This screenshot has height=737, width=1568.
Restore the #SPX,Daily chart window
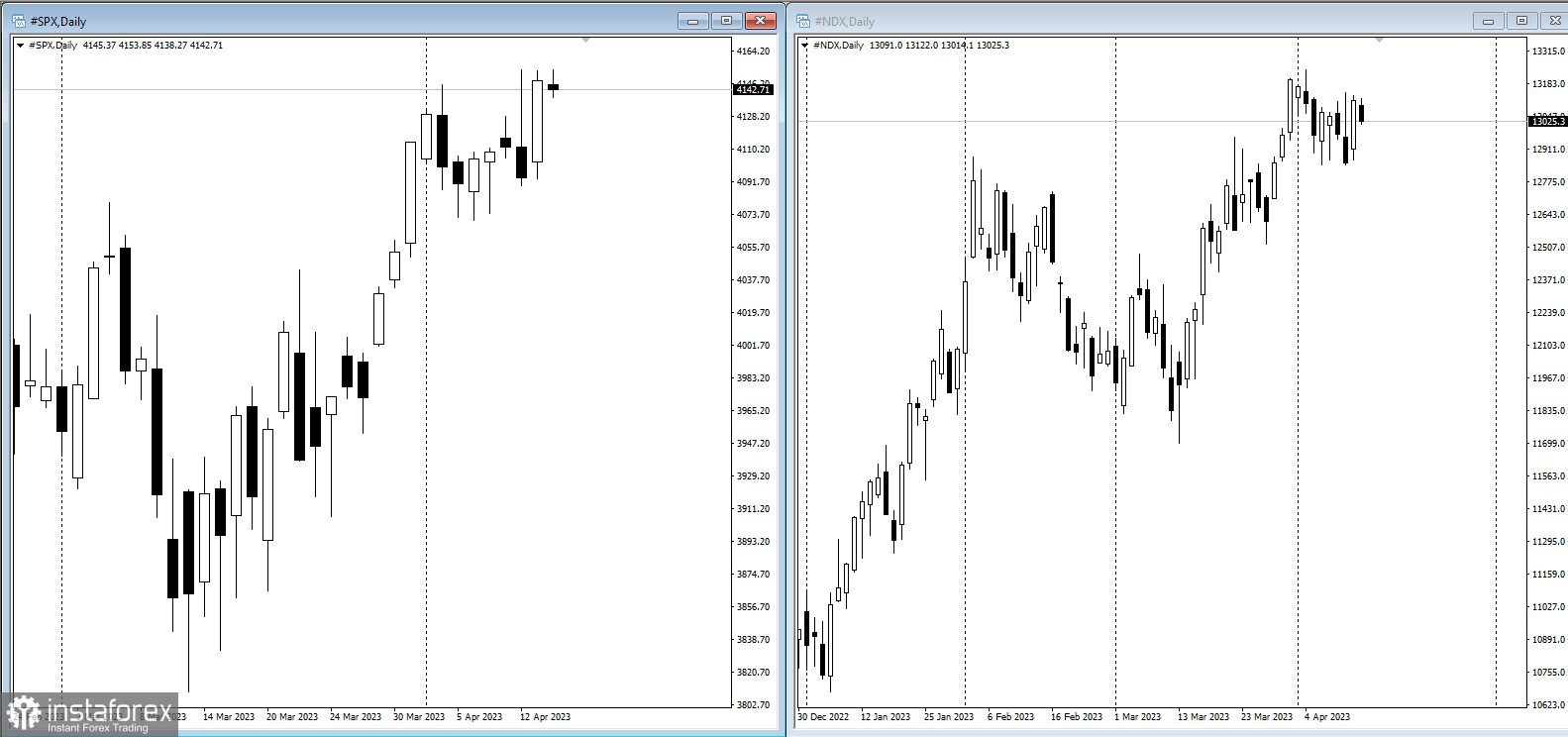coord(726,21)
